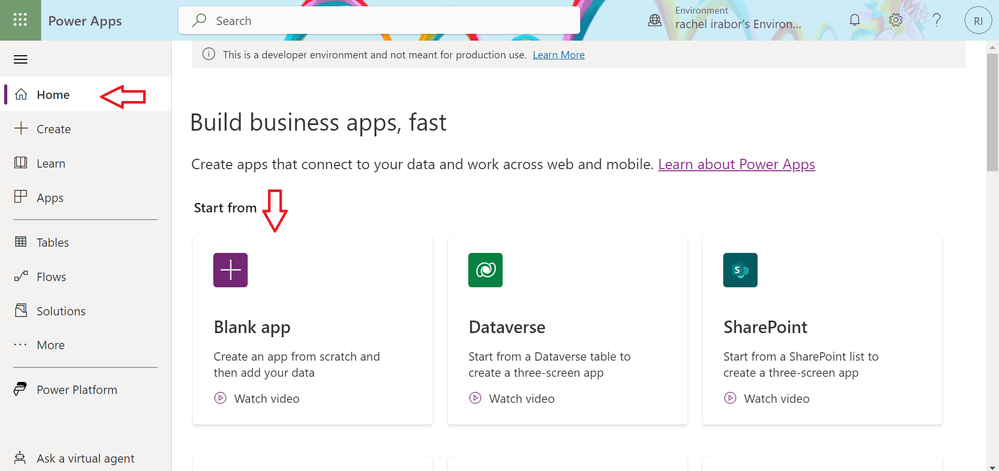Image resolution: width=999 pixels, height=471 pixels.
Task: Open Power Platform in left navigation
Action: (85, 389)
